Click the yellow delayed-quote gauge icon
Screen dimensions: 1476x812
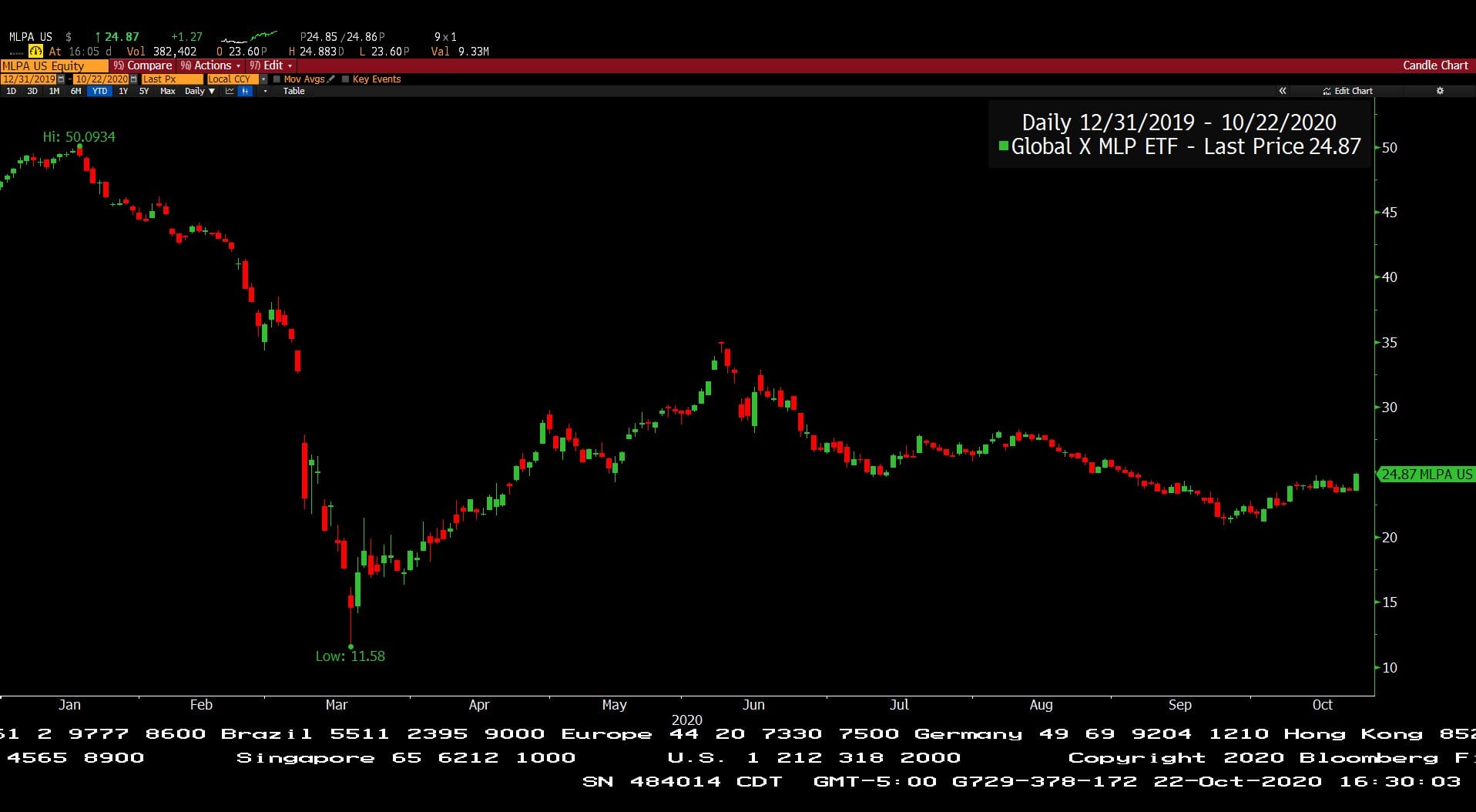pos(35,52)
